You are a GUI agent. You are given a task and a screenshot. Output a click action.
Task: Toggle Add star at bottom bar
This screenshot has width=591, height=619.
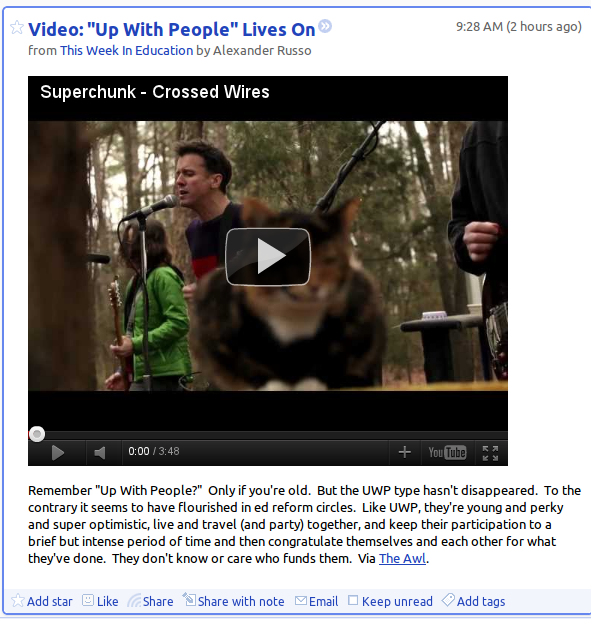[x=42, y=601]
